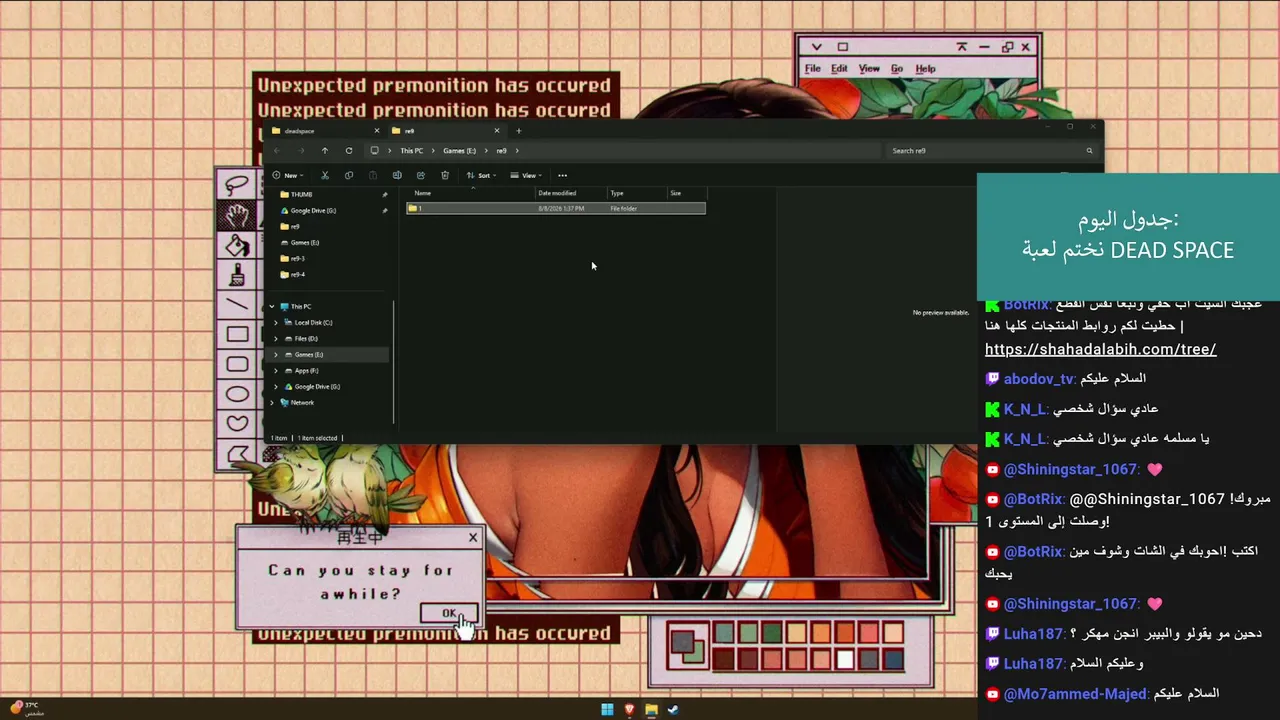Click the Type column header
Screen dimensions: 1280x720
[637, 193]
